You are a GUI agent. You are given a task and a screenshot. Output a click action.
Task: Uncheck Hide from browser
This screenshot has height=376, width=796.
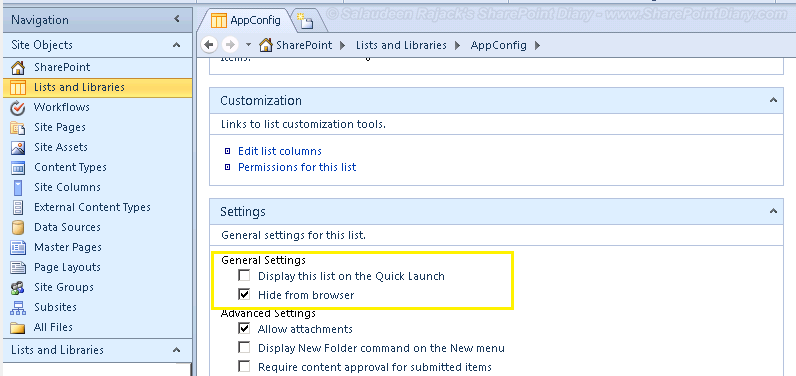(x=245, y=294)
